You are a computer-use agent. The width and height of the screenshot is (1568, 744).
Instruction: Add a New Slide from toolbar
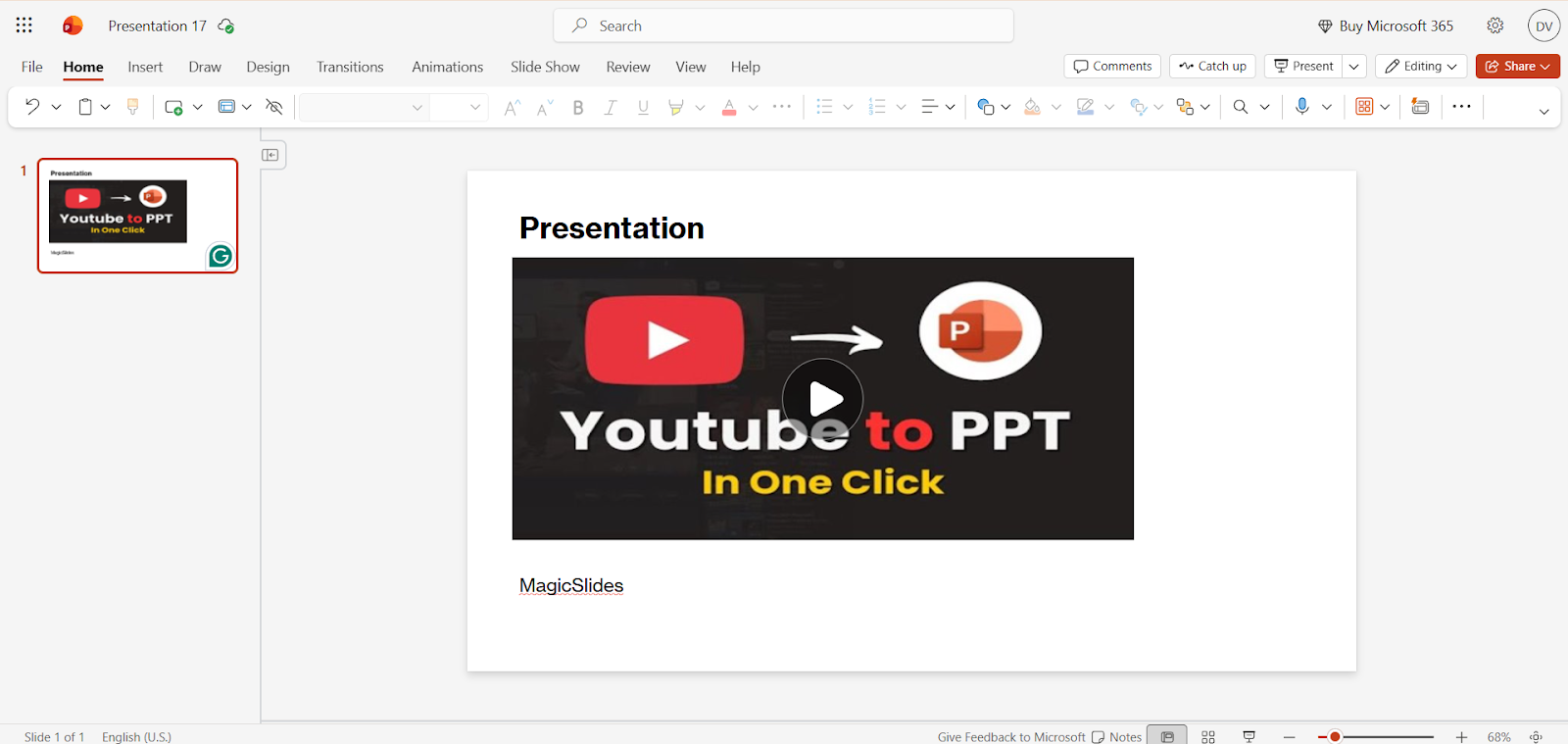point(173,107)
